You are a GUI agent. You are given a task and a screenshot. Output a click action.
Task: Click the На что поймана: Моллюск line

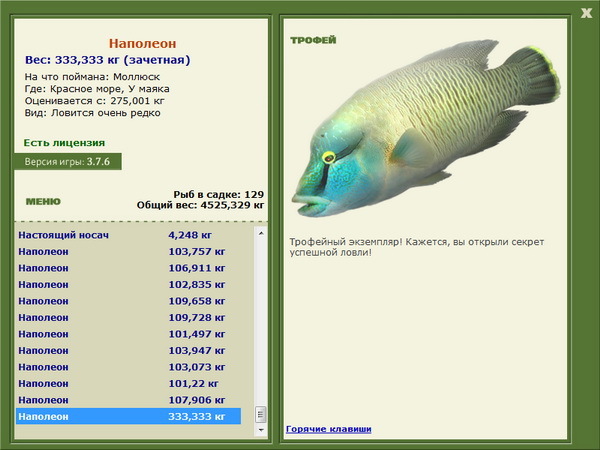pyautogui.click(x=92, y=77)
